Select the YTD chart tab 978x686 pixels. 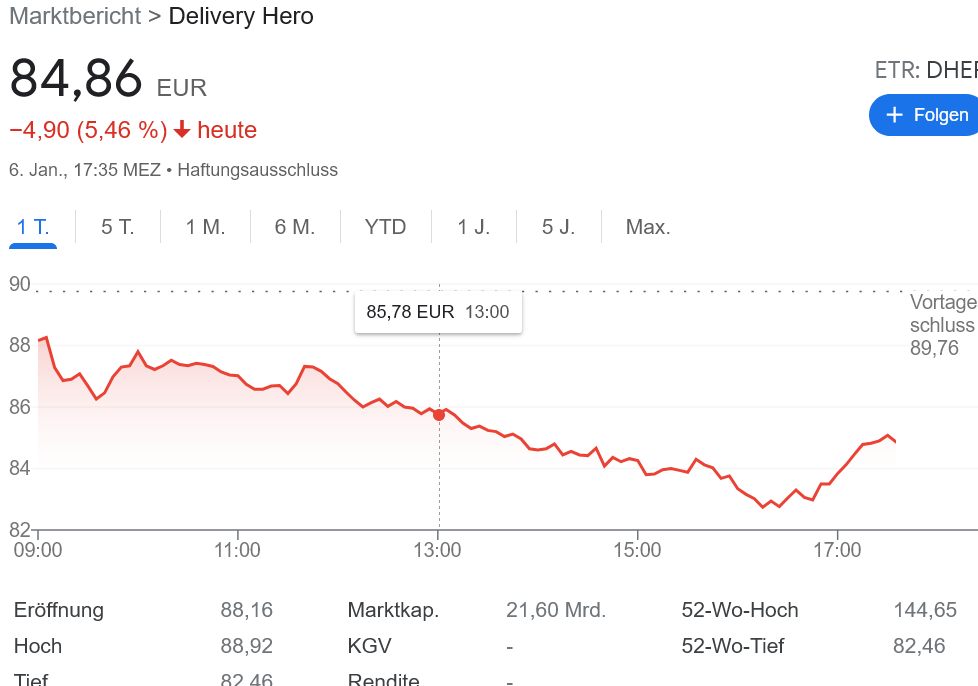pyautogui.click(x=385, y=227)
